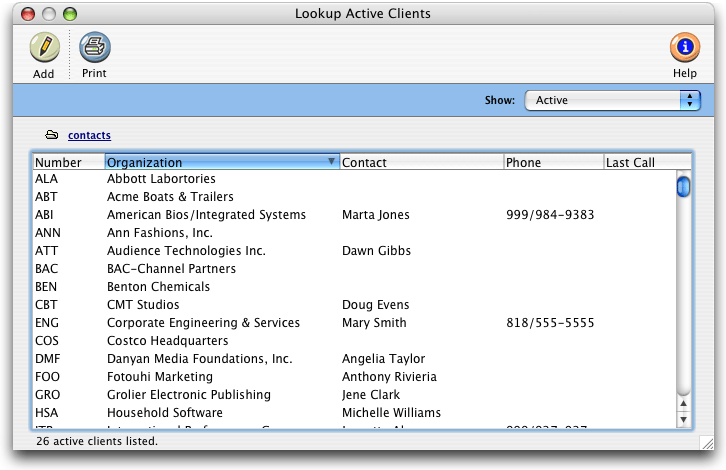Click contact Mary Smith
Image resolution: width=726 pixels, height=470 pixels.
(x=374, y=323)
